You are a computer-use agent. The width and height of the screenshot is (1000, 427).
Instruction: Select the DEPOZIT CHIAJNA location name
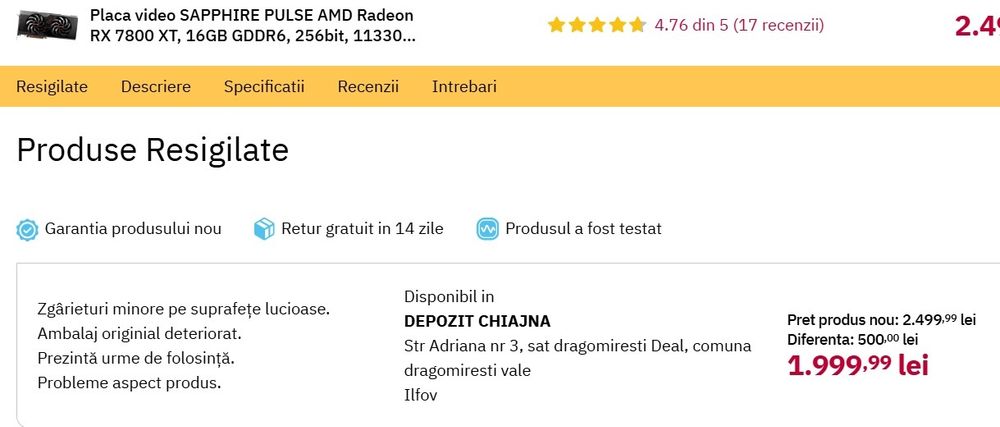point(477,321)
